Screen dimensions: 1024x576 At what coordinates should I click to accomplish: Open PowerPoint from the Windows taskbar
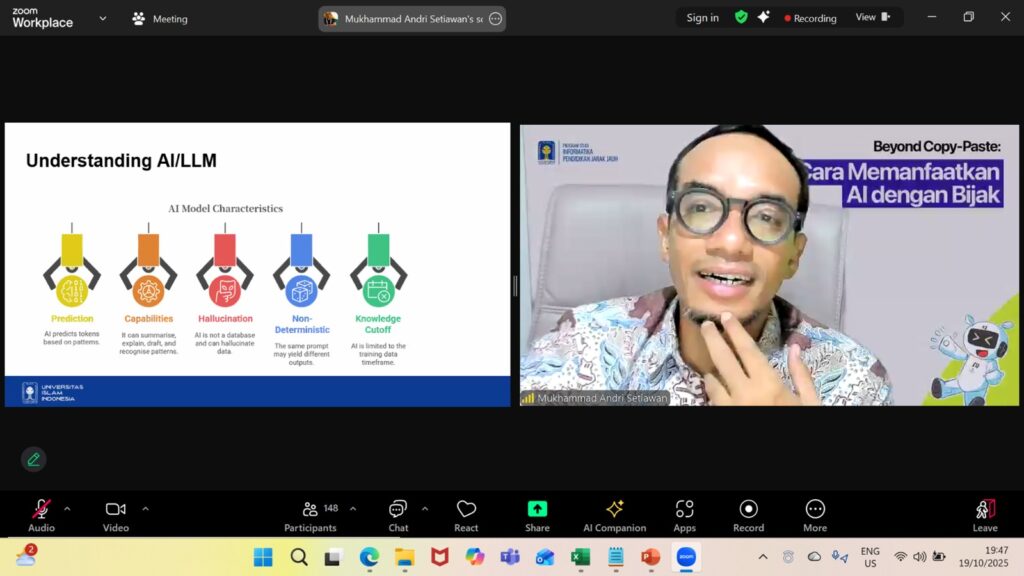click(x=650, y=557)
